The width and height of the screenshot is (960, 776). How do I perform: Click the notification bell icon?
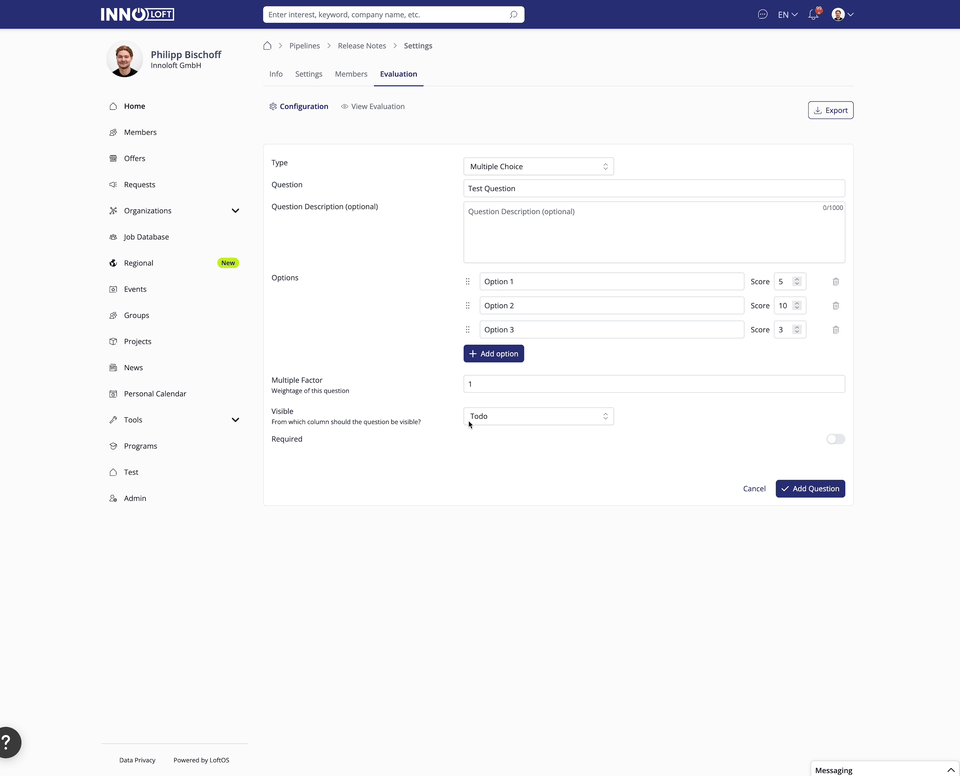(x=813, y=15)
